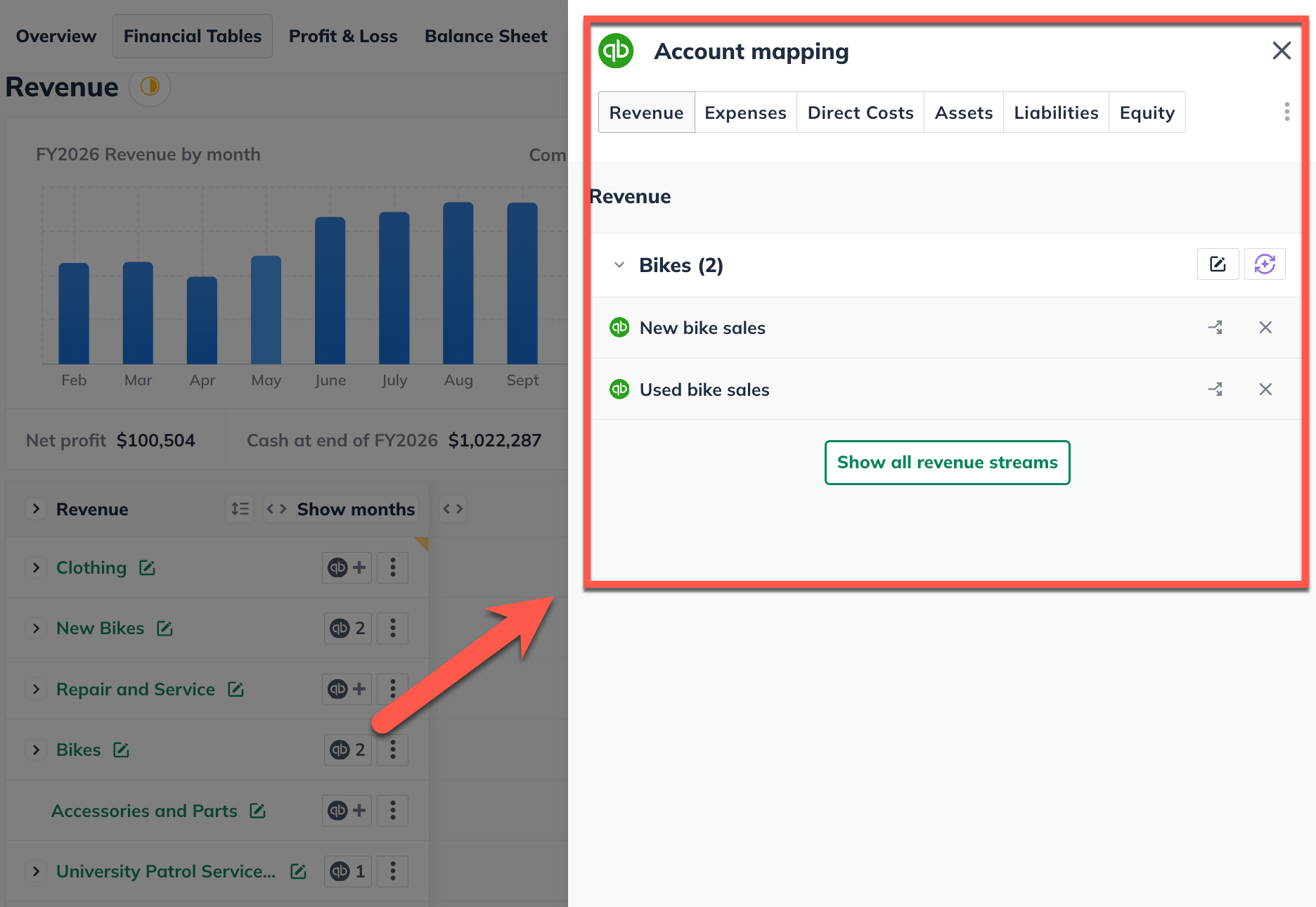Edit the Bikes revenue stream mapping
Viewport: 1316px width, 907px height.
pyautogui.click(x=1218, y=264)
